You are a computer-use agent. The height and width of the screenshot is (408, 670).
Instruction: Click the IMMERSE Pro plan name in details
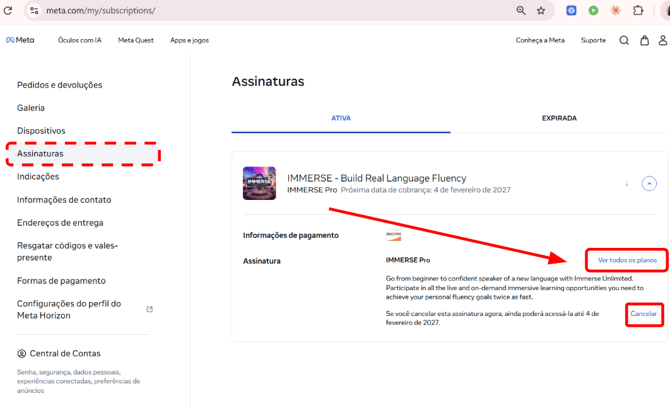(408, 260)
